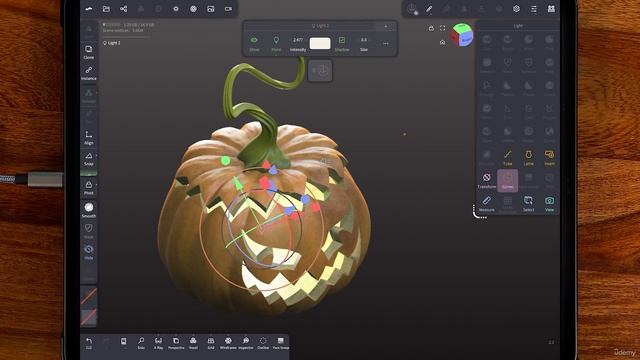Open the Camera settings menu
Screen dimensions: 640x360
click(228, 9)
